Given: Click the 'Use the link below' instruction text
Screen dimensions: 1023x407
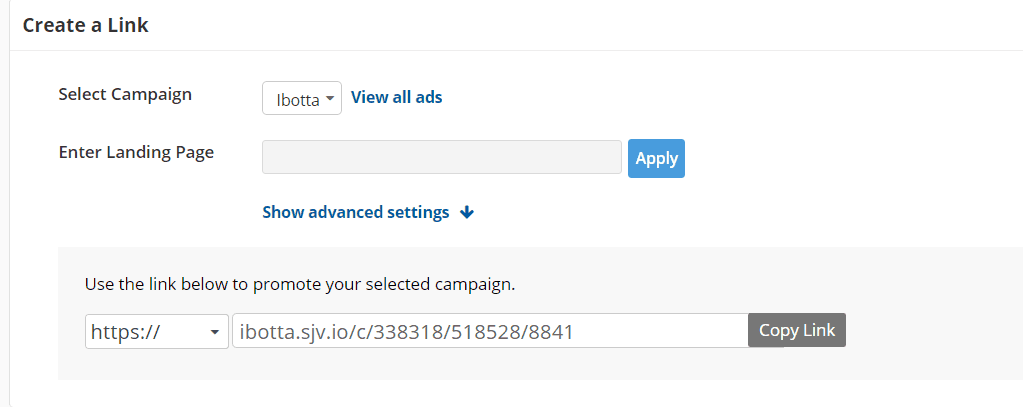Looking at the screenshot, I should coord(300,285).
